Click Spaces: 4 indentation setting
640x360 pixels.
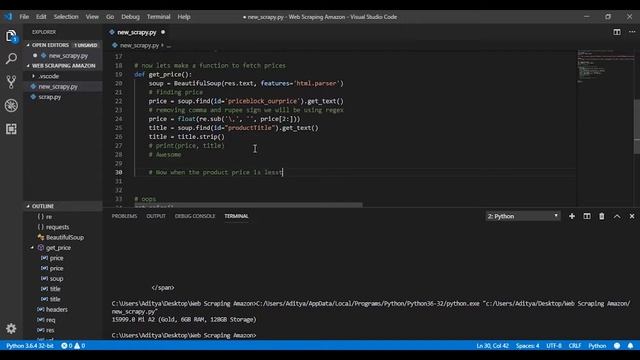click(527, 346)
